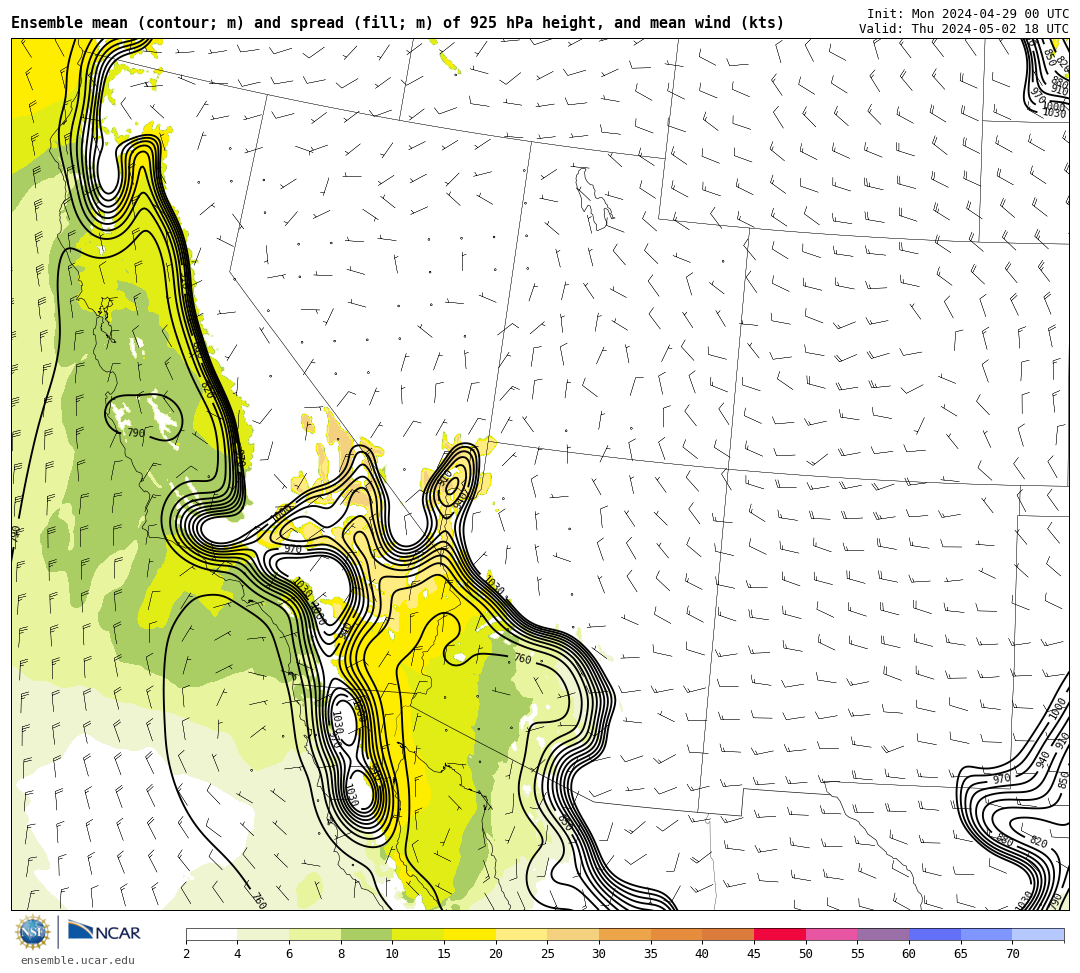This screenshot has width=1080, height=973.
Task: Click the pink 50-55 colorbar swatch
Action: (x=831, y=934)
